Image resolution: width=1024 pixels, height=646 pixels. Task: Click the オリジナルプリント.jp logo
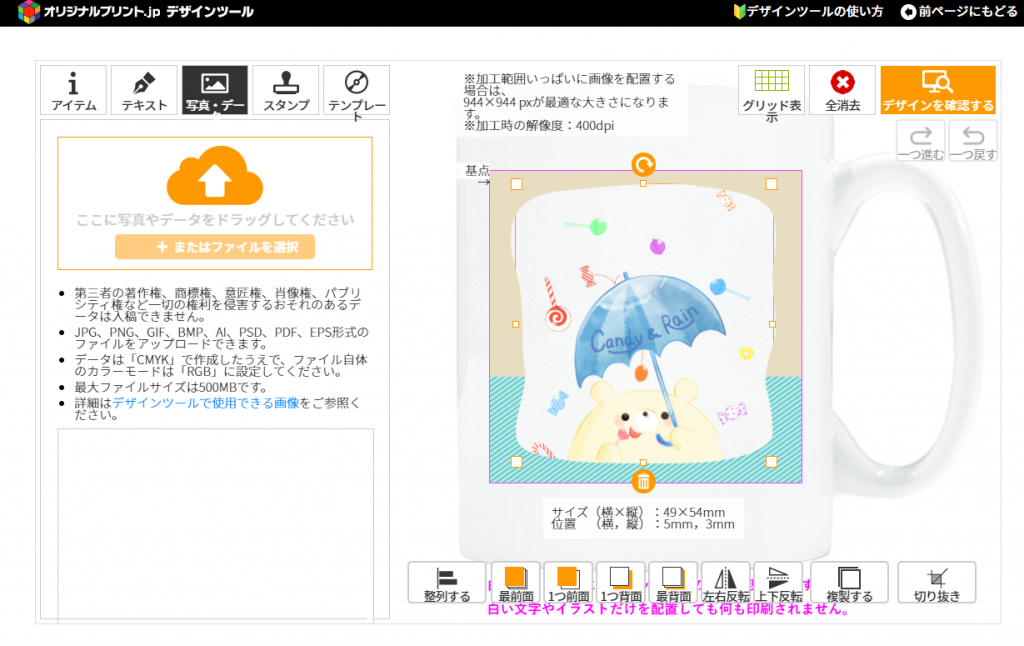135,12
